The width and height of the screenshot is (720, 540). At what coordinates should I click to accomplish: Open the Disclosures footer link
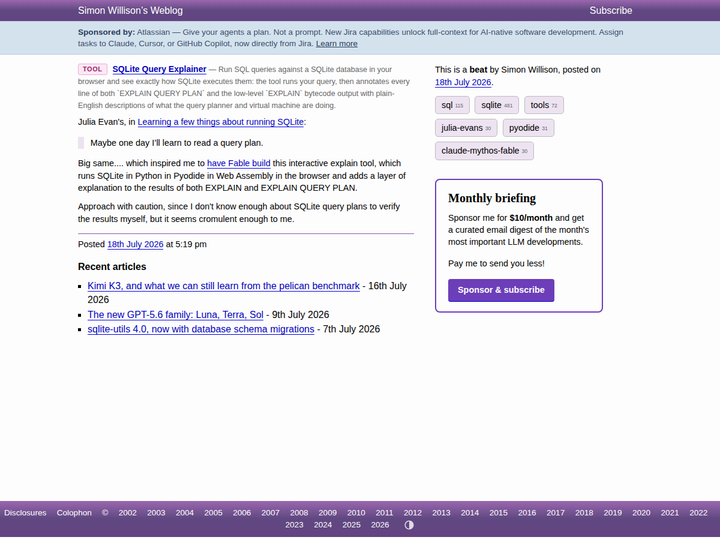tap(25, 512)
